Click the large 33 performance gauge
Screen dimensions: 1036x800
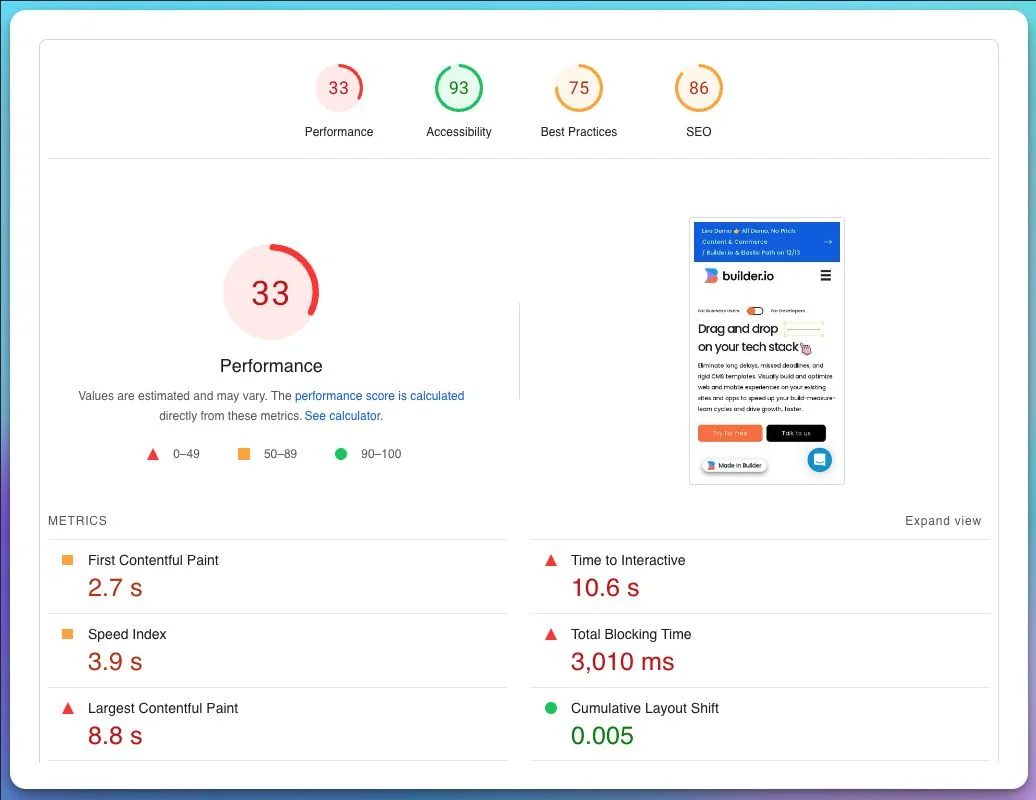[271, 292]
